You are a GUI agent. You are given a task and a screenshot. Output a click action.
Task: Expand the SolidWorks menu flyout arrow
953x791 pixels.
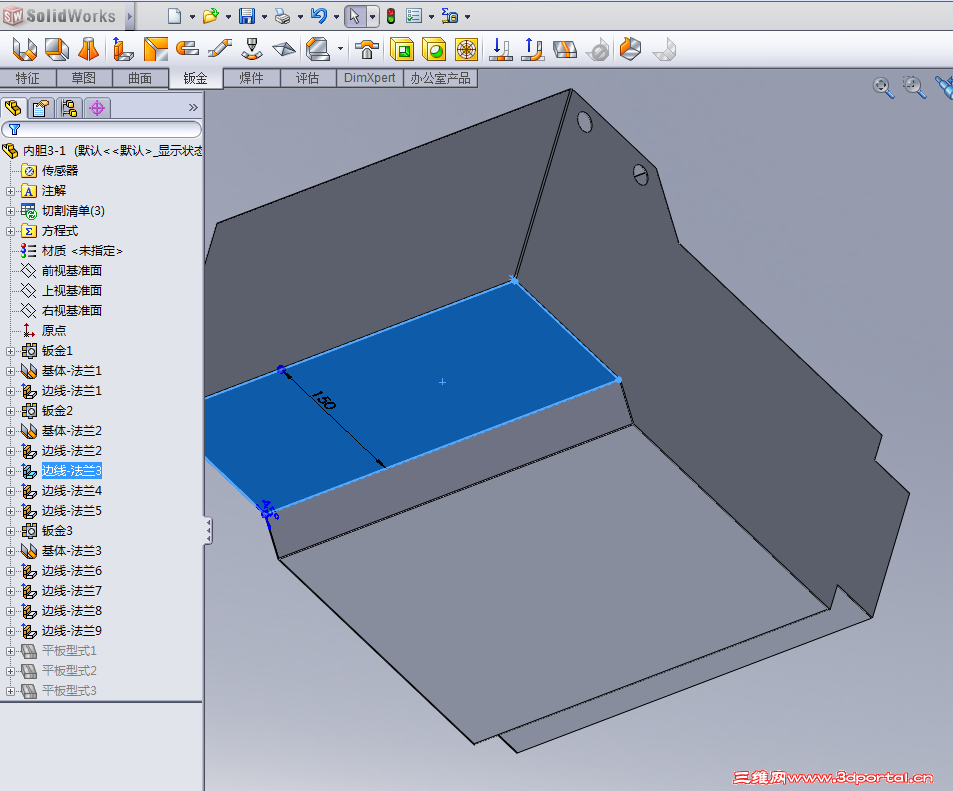[129, 16]
